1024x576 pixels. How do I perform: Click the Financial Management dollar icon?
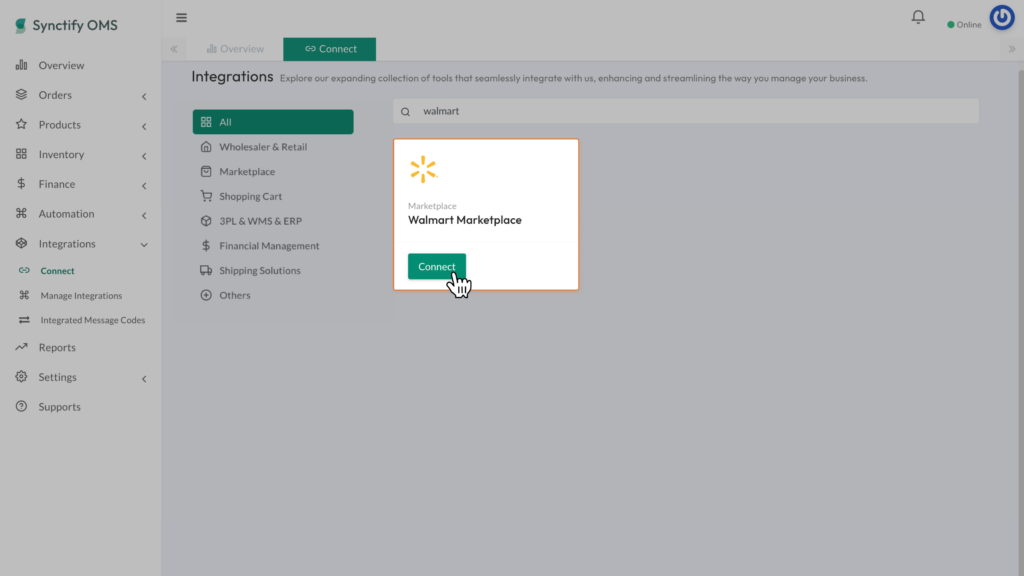pos(206,246)
